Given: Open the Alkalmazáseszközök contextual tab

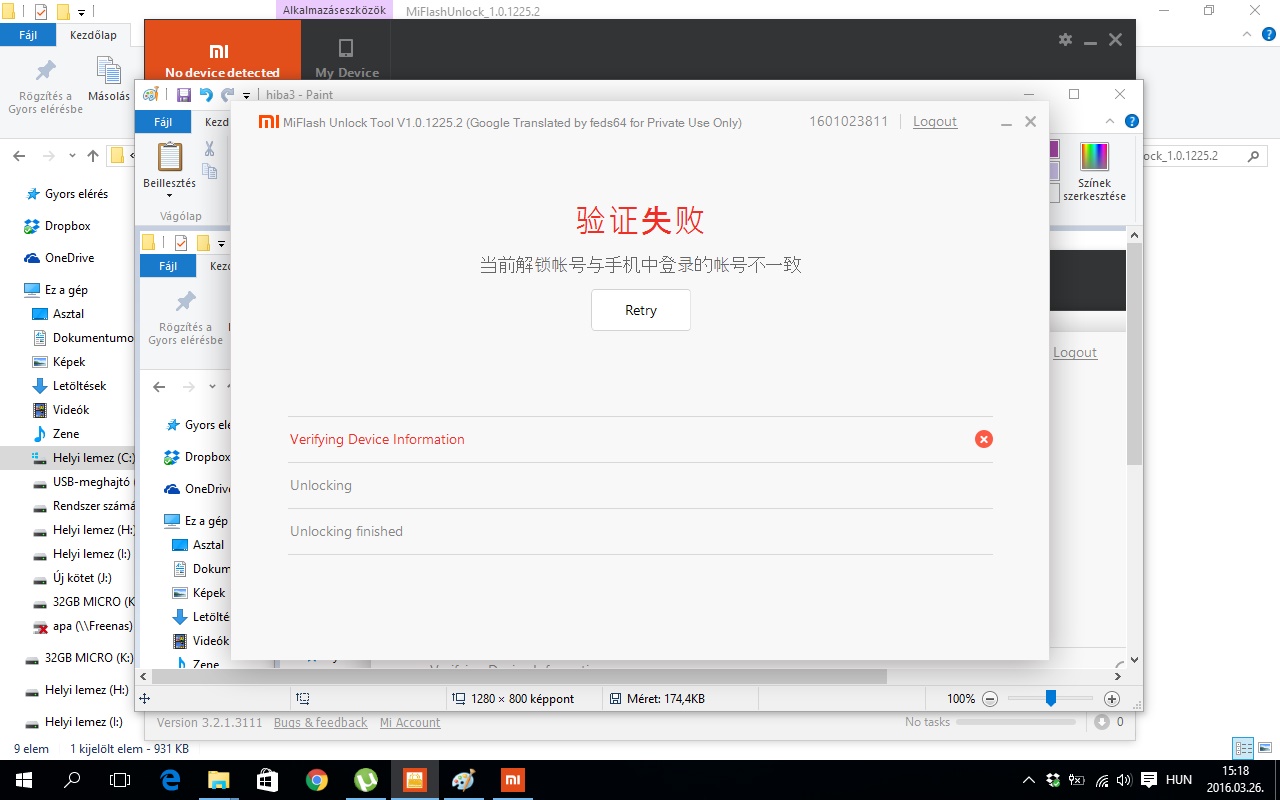Looking at the screenshot, I should pyautogui.click(x=335, y=9).
